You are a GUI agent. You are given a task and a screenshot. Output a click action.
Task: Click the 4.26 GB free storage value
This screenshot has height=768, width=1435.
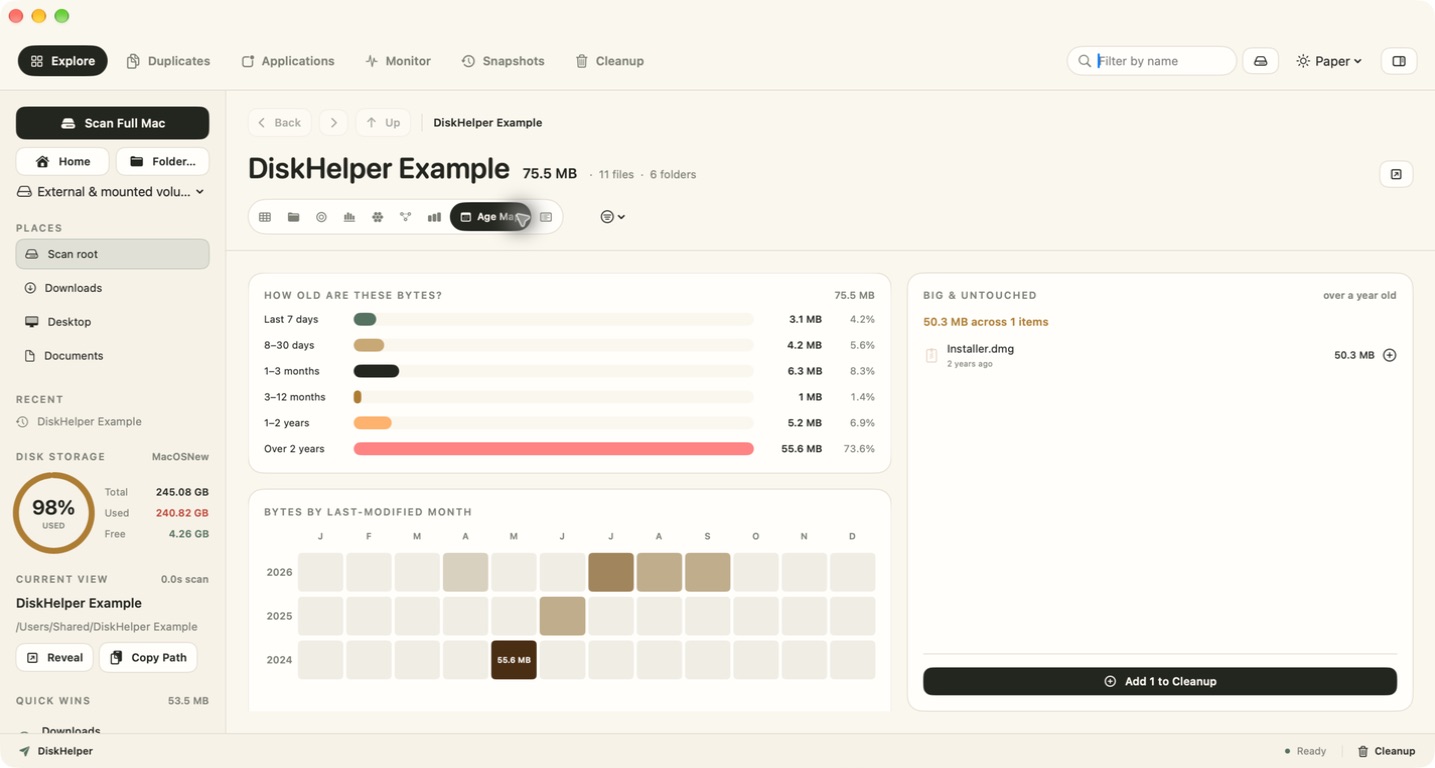pyautogui.click(x=189, y=534)
